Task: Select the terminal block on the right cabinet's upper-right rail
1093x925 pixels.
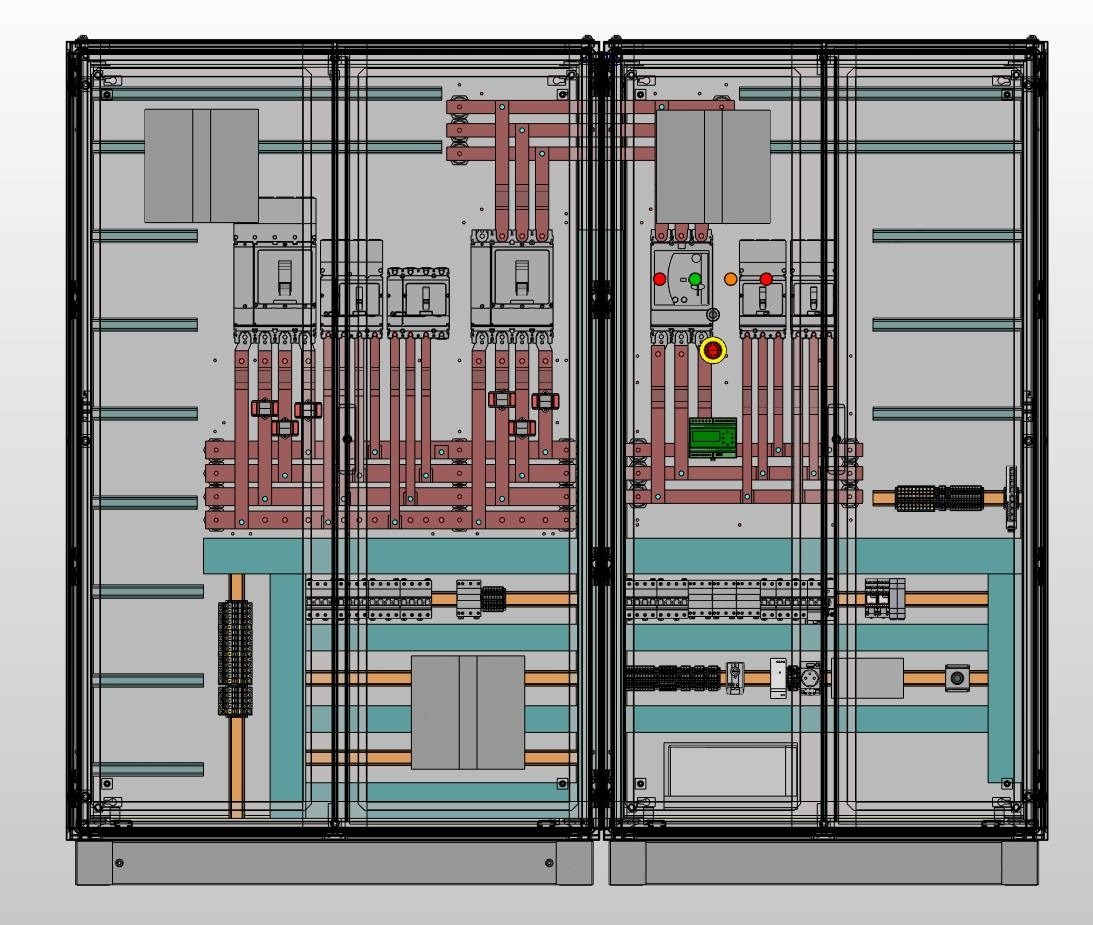Action: click(939, 498)
